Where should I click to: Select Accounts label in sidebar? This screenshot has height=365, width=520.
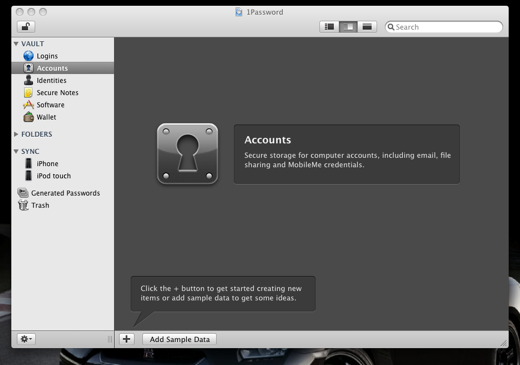click(x=52, y=68)
